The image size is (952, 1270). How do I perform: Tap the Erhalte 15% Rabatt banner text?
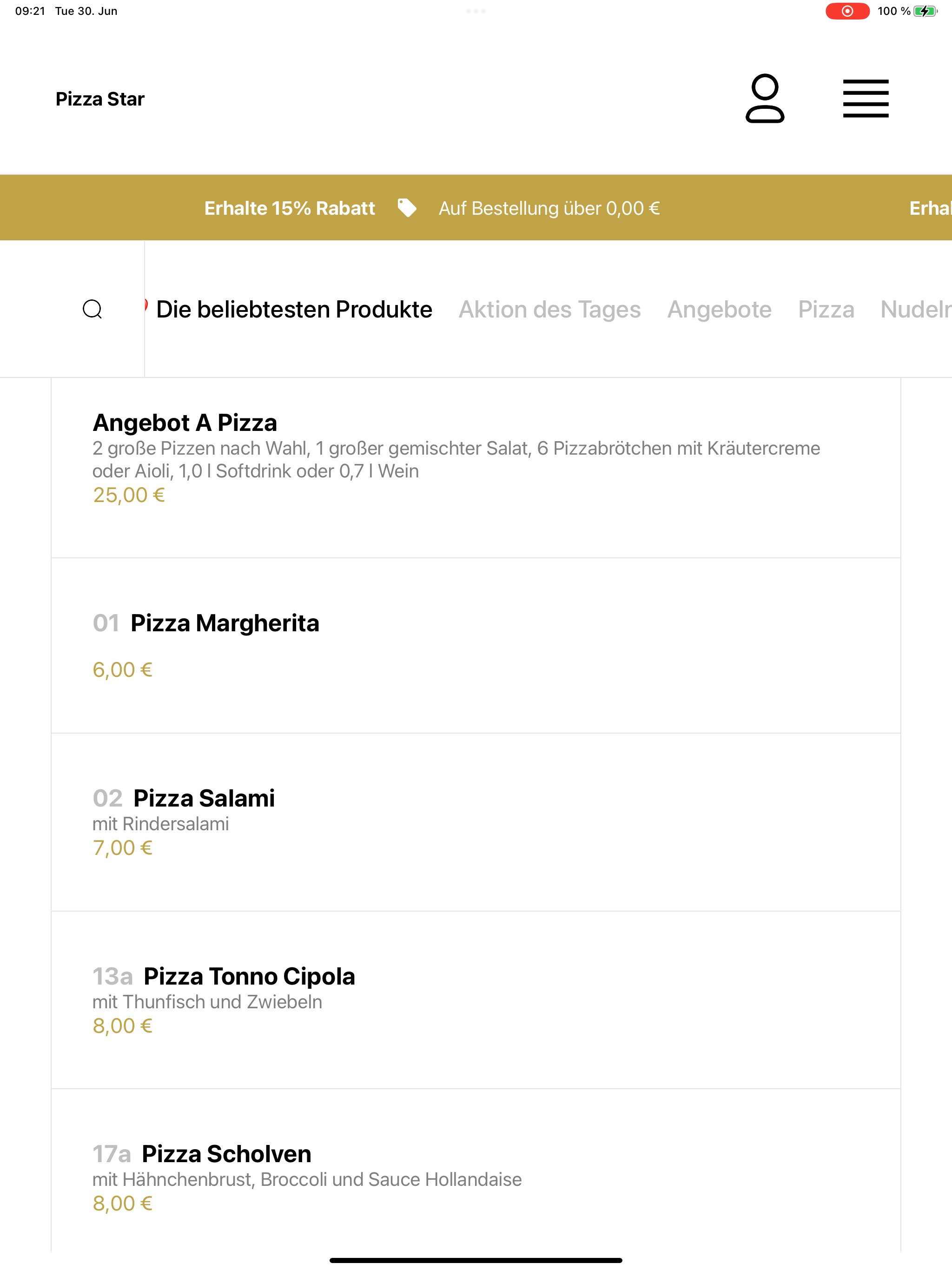pyautogui.click(x=290, y=208)
